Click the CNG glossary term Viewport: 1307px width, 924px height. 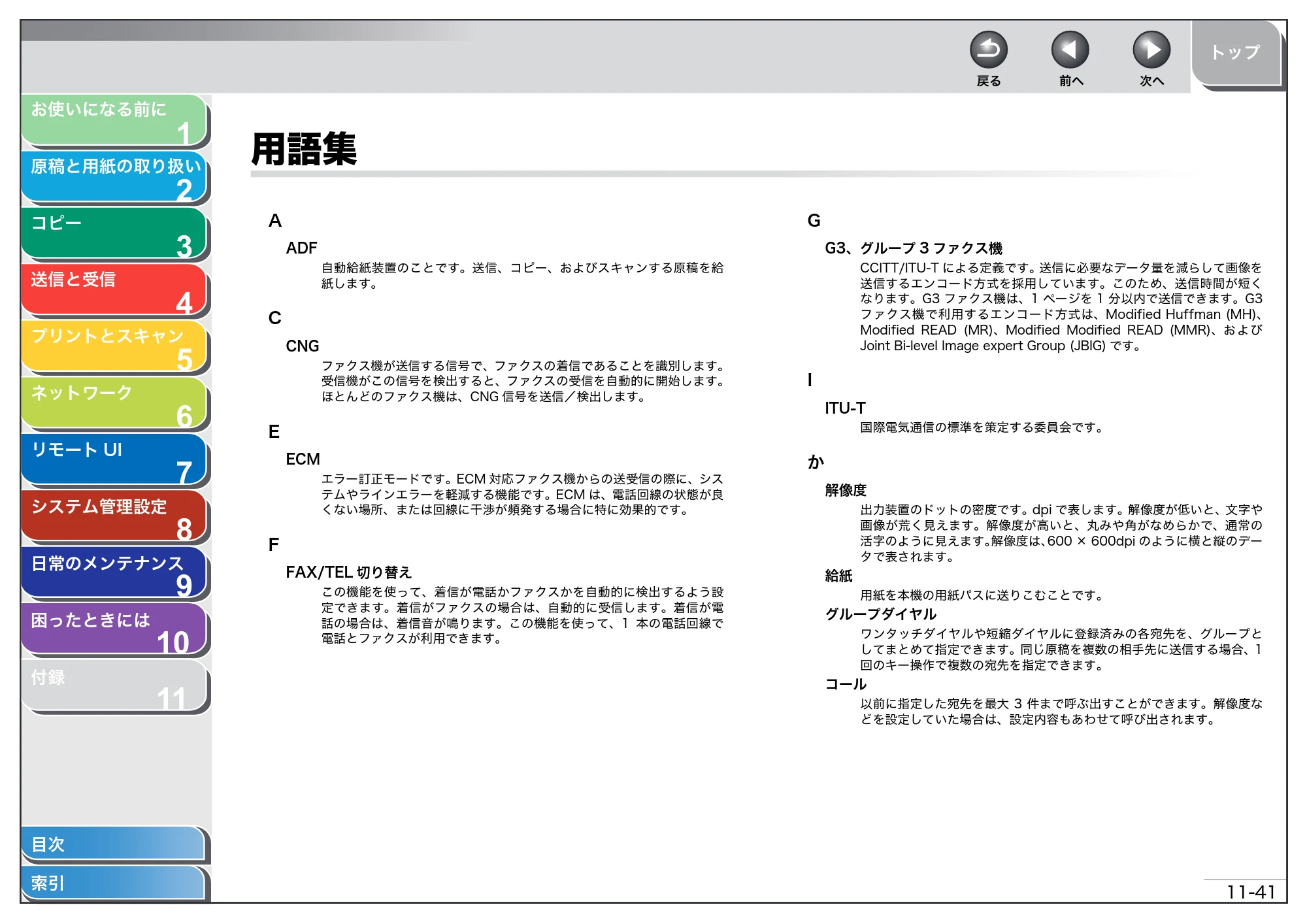click(303, 346)
